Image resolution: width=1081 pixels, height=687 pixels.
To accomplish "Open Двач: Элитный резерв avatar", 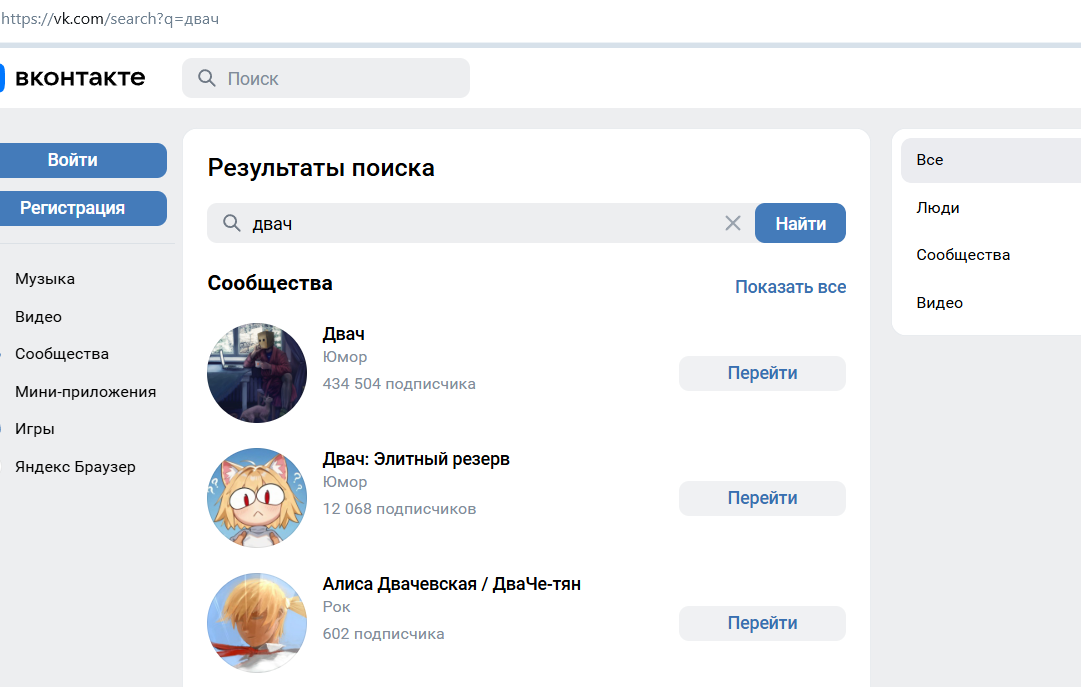I will coord(257,497).
